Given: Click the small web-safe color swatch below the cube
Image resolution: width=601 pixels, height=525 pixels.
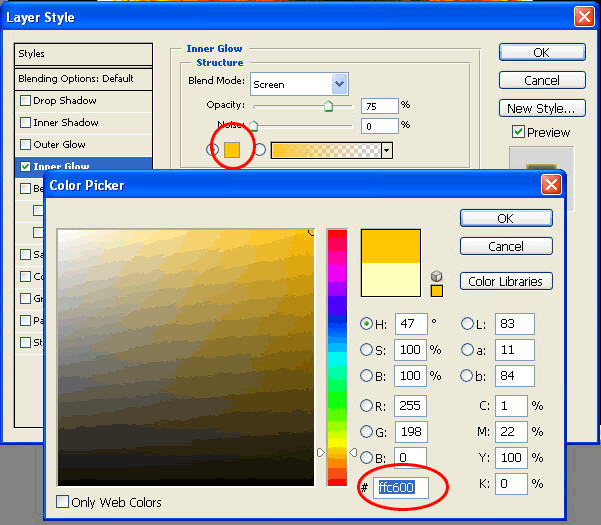Looking at the screenshot, I should coord(436,291).
